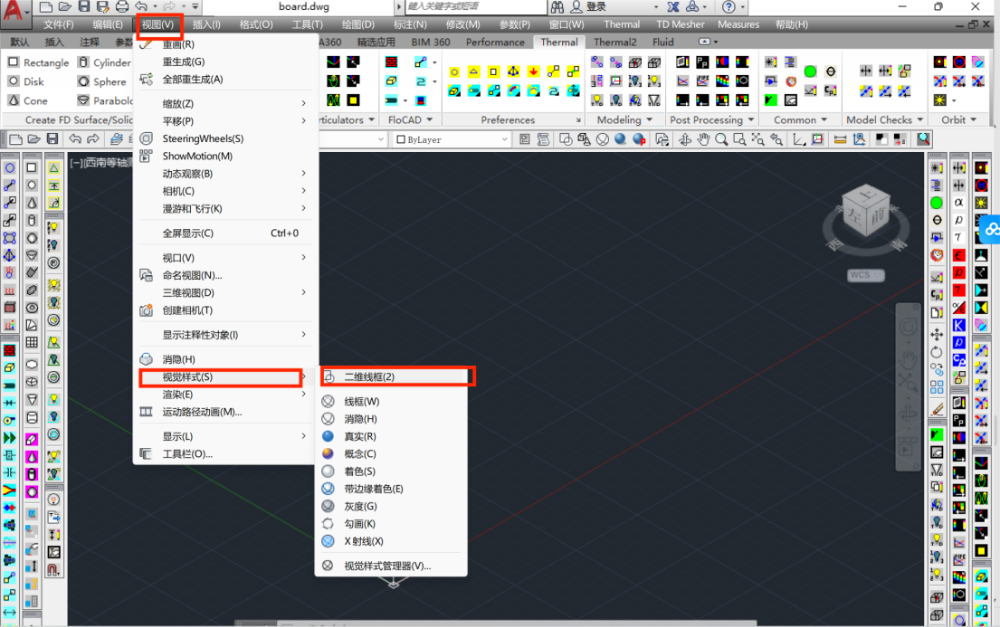
Task: Click the binoculars search icon
Action: pos(557,7)
